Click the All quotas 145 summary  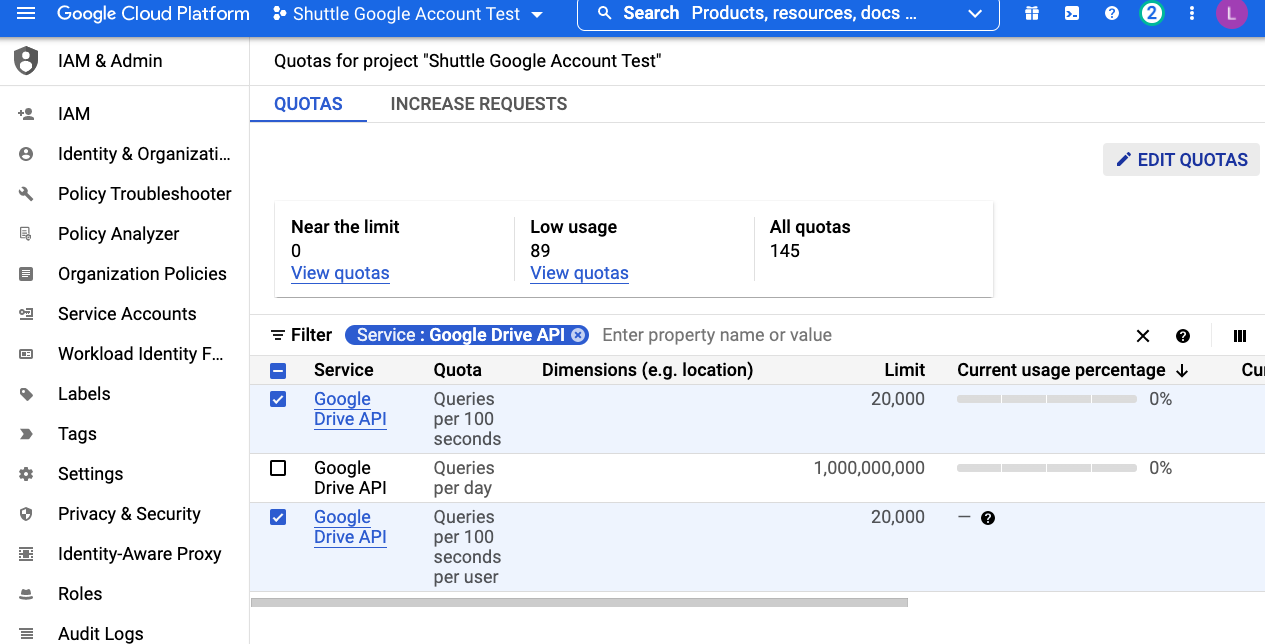(x=810, y=239)
